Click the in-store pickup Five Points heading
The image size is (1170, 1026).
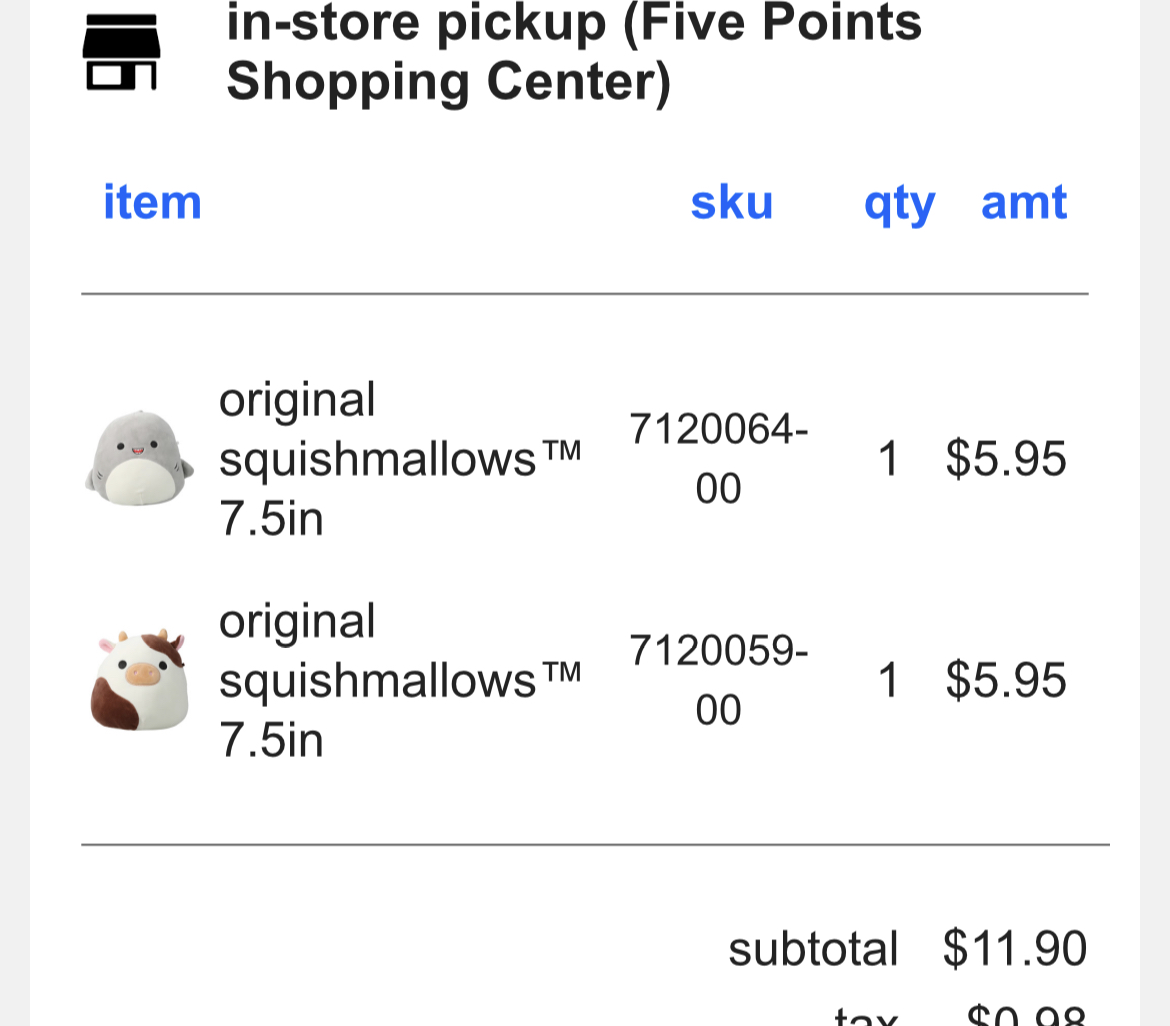click(573, 51)
